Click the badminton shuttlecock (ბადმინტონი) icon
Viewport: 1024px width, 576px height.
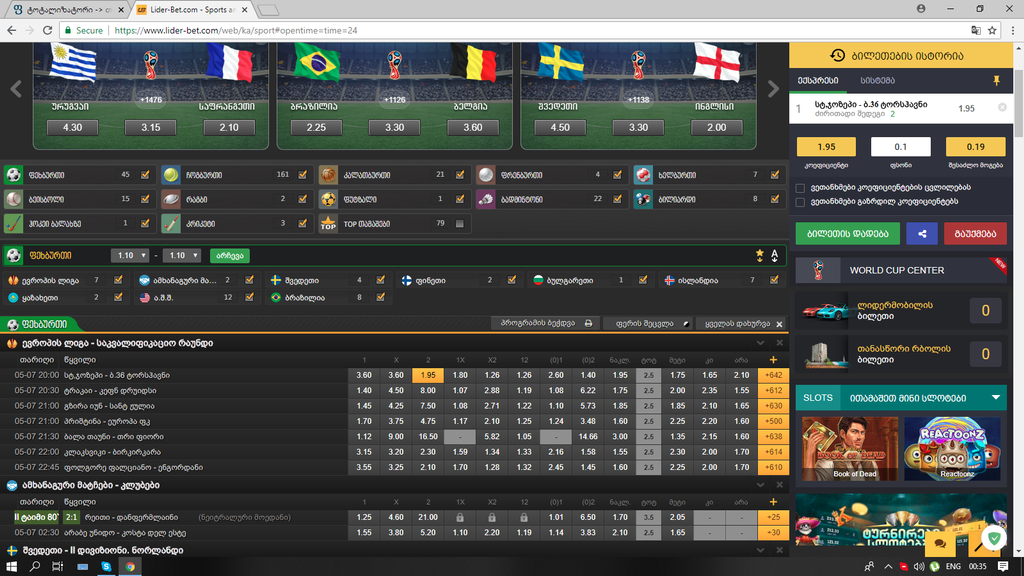(x=485, y=199)
